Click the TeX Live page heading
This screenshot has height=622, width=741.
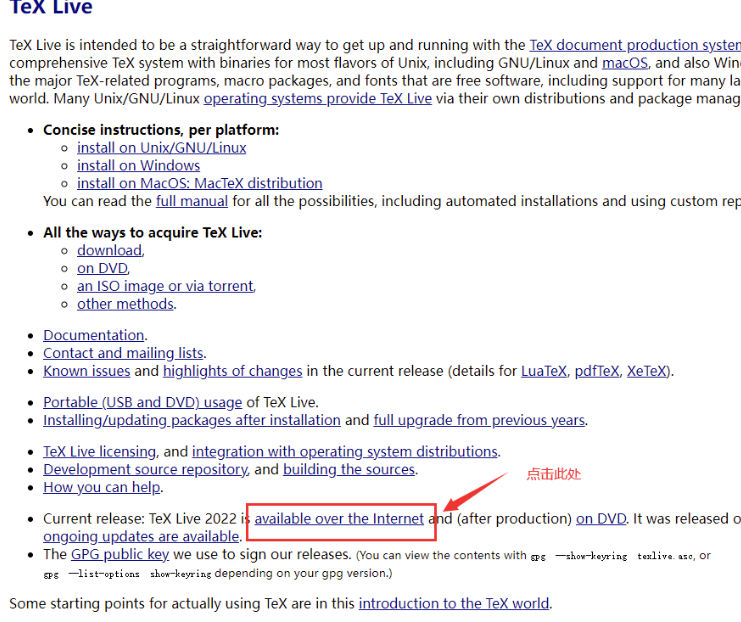point(51,7)
